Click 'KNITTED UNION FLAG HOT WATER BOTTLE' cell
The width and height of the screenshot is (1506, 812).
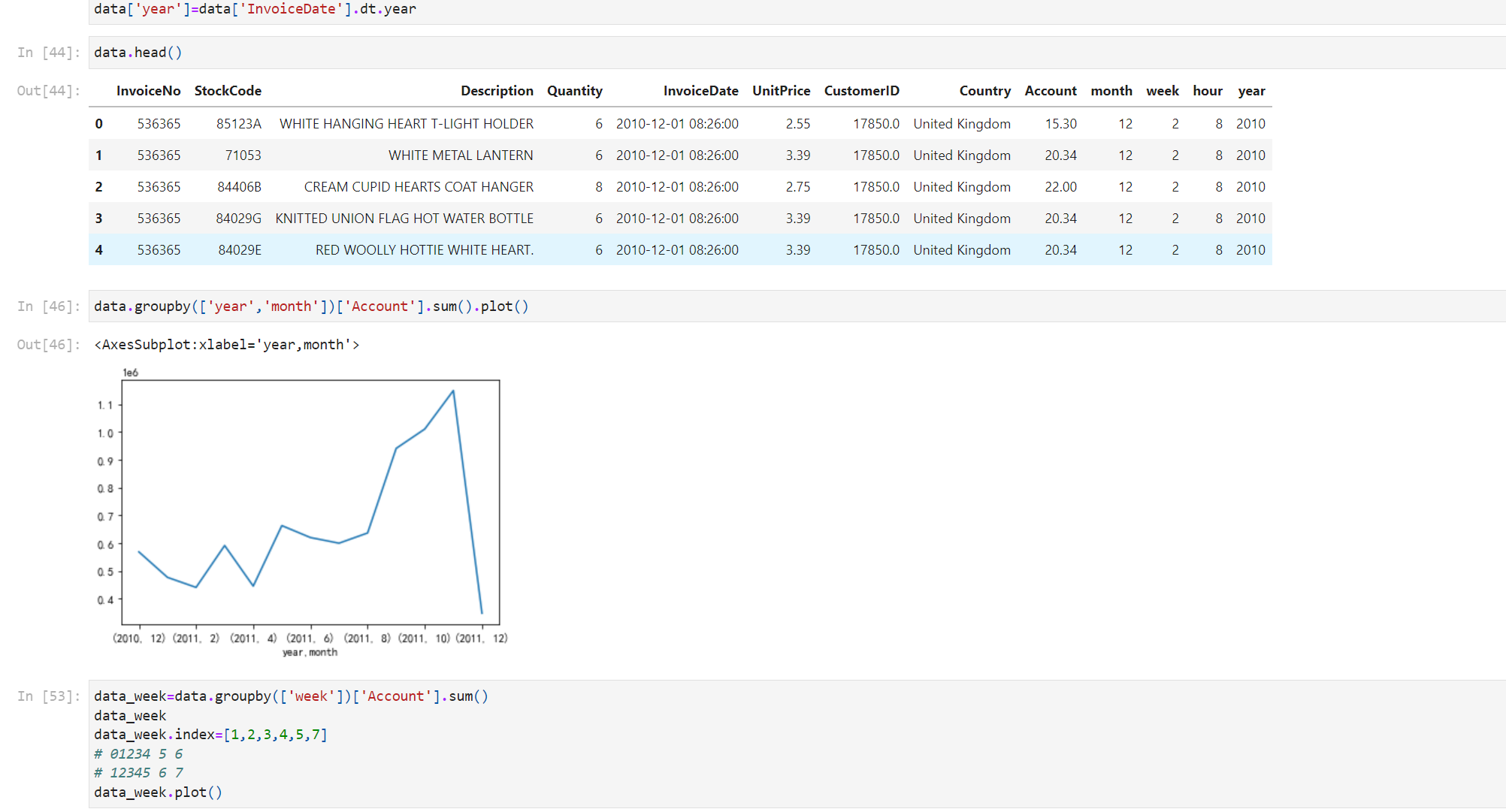coord(404,219)
